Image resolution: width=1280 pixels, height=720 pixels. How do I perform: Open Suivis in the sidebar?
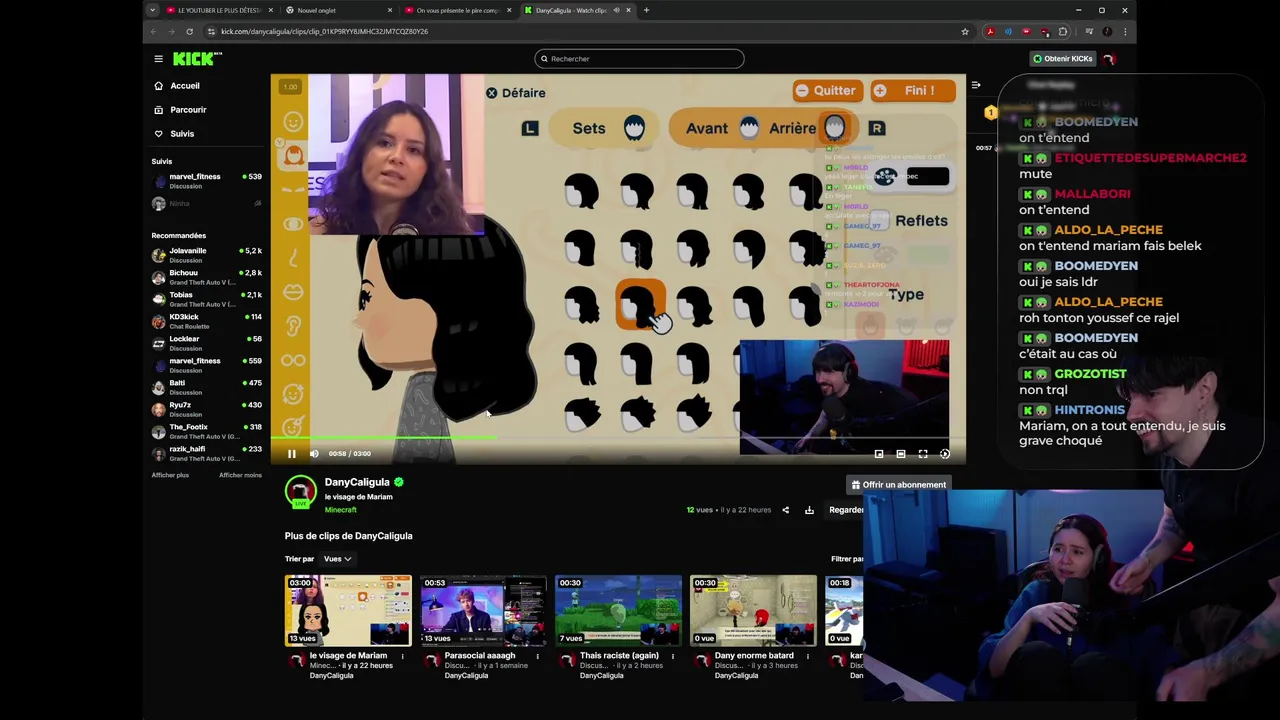181,134
